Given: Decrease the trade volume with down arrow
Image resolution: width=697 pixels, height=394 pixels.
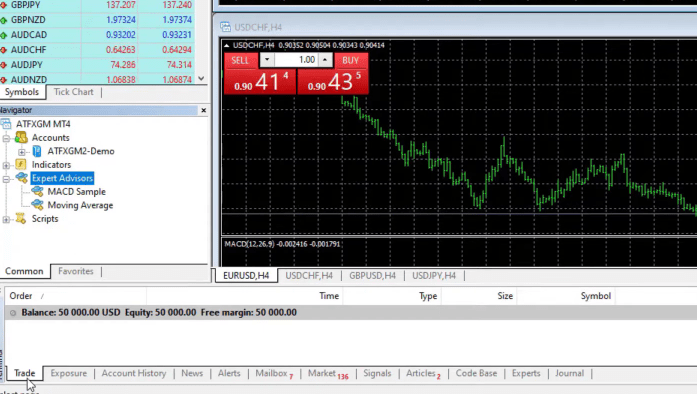Looking at the screenshot, I should coord(267,60).
